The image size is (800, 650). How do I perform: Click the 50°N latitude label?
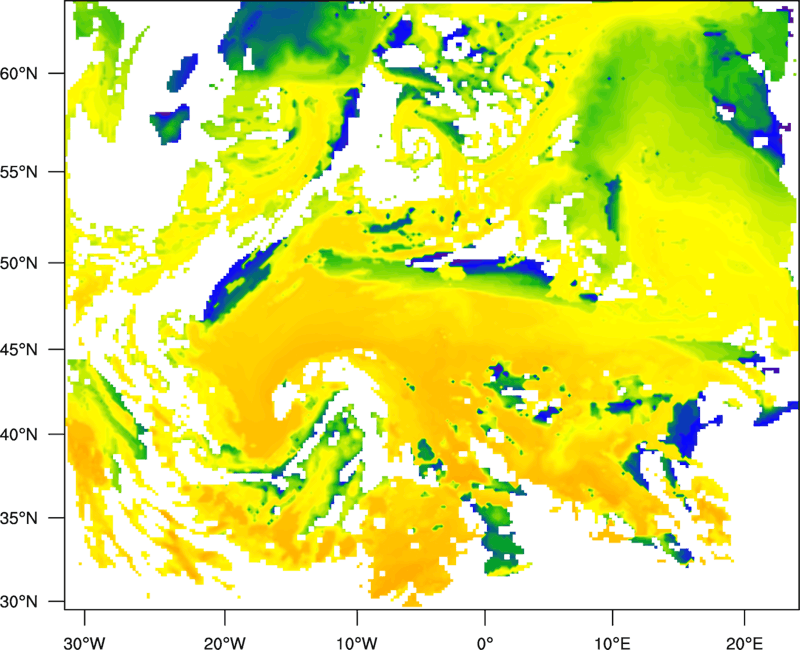pyautogui.click(x=19, y=263)
